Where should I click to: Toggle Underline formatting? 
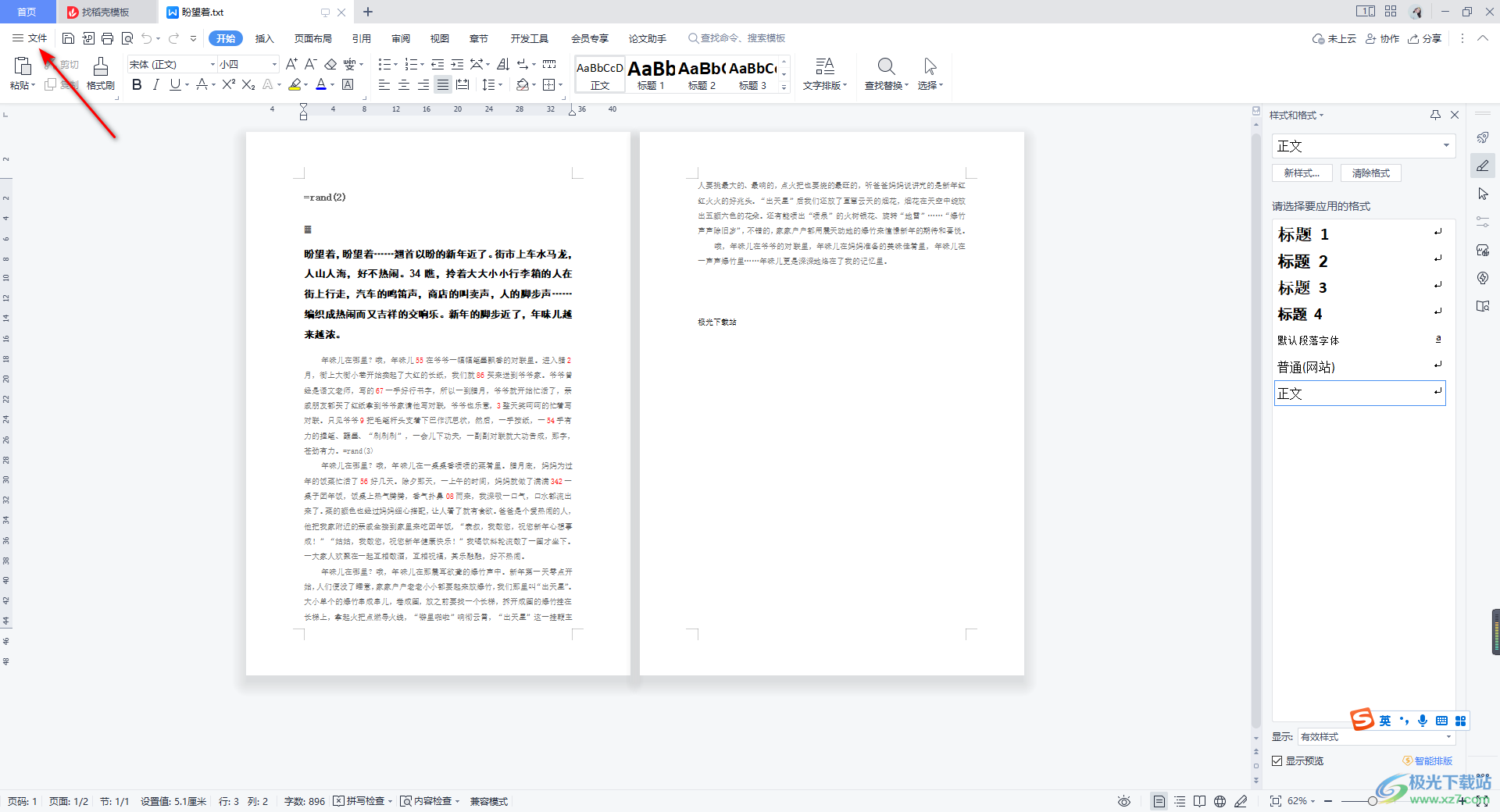(175, 84)
